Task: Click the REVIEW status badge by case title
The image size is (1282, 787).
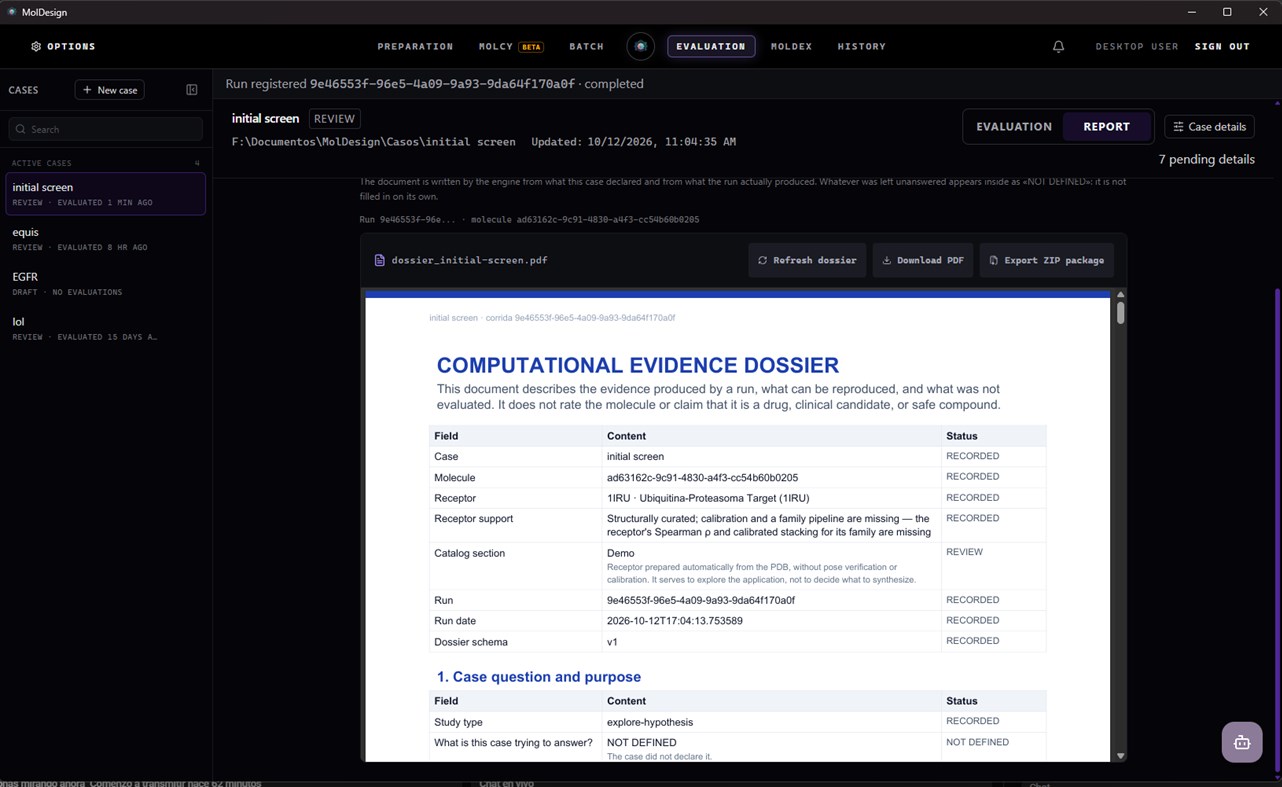Action: click(334, 118)
